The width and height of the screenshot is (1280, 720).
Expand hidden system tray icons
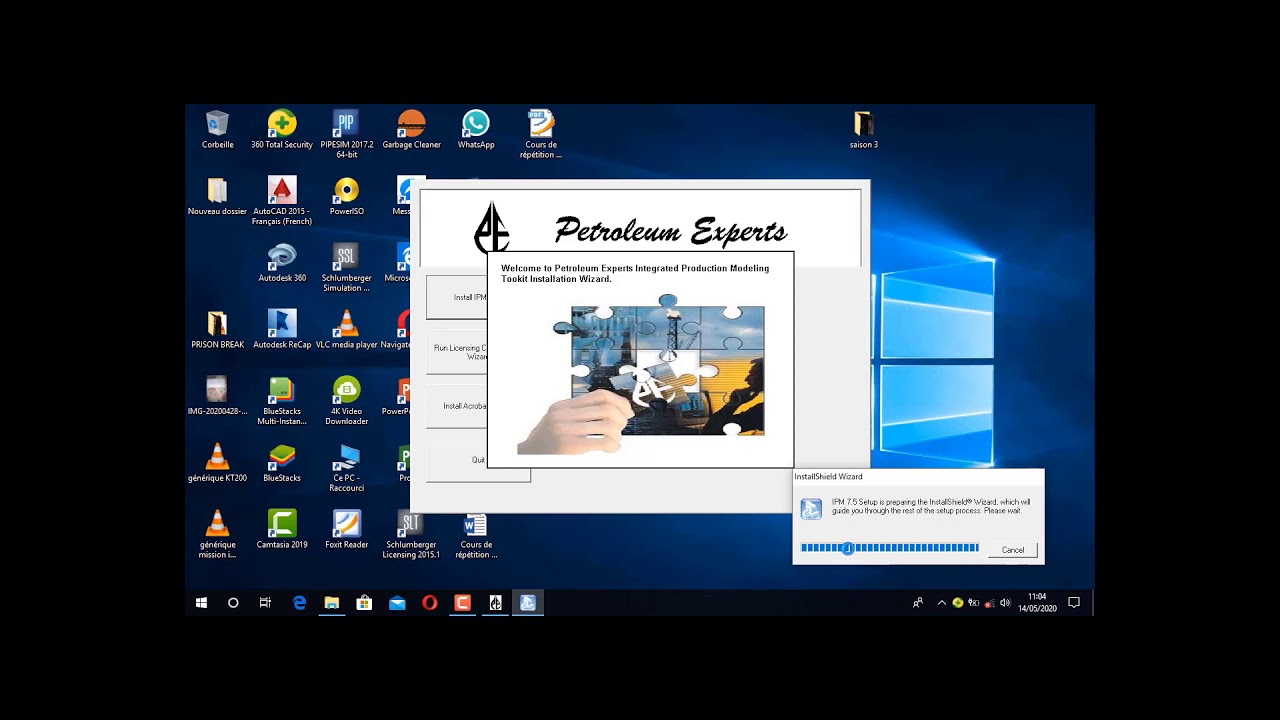(x=941, y=603)
